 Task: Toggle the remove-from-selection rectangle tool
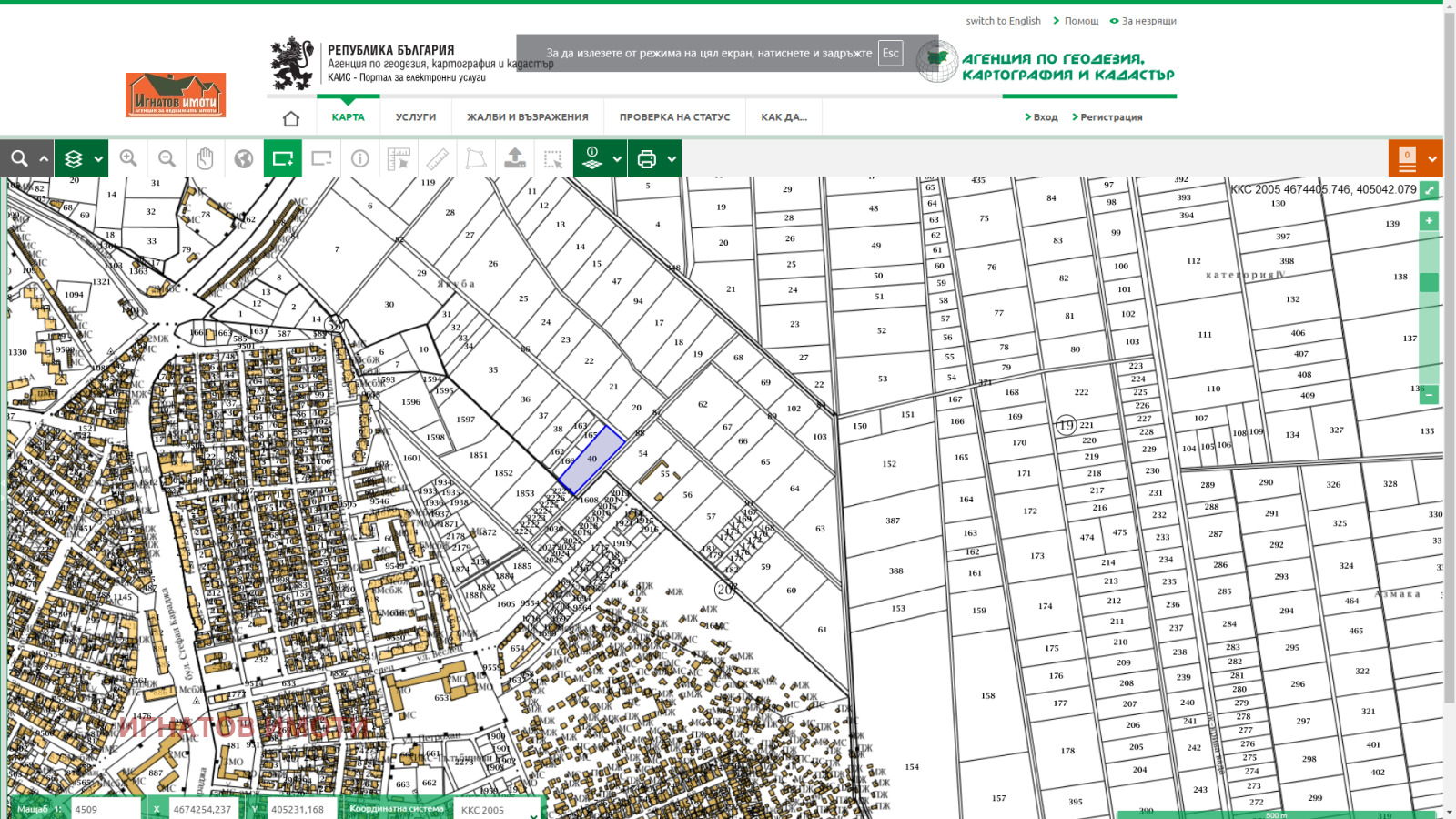point(321,158)
